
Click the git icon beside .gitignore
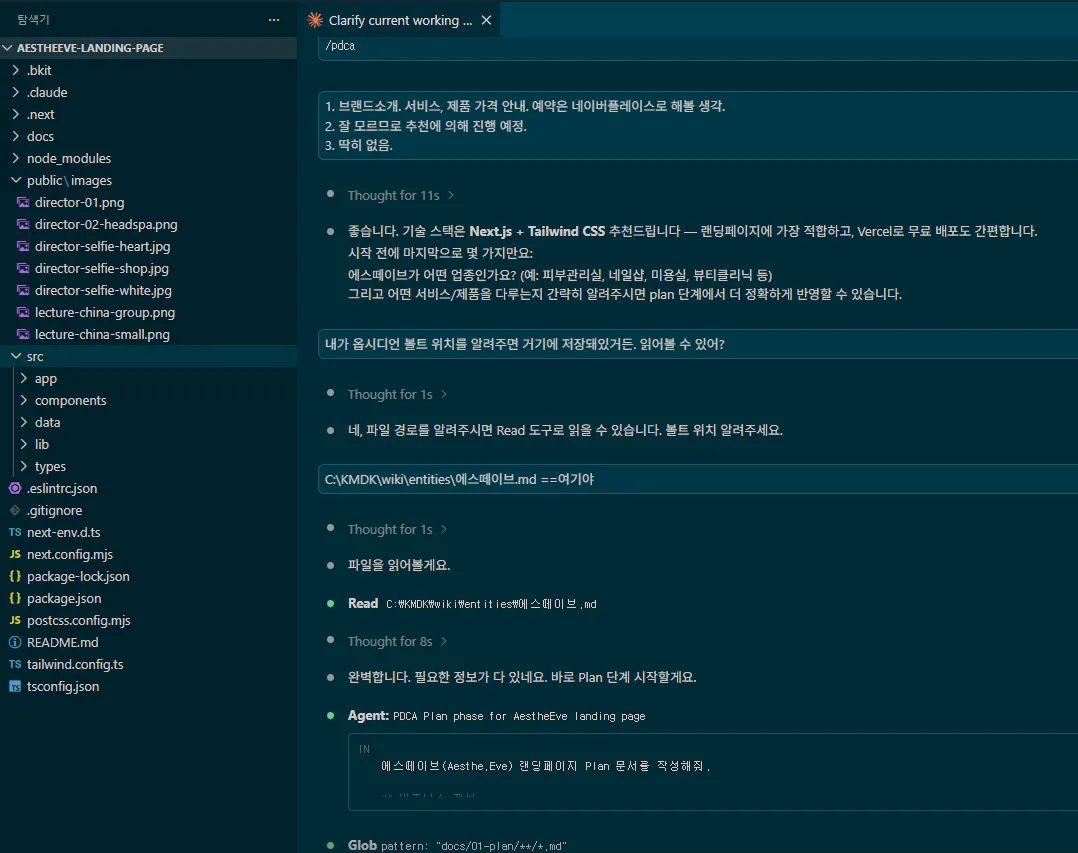[15, 510]
